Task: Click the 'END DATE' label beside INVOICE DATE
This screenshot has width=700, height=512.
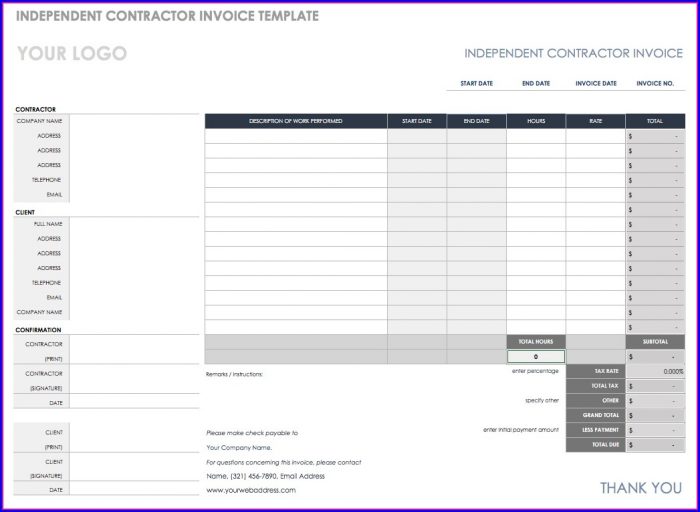Action: (536, 83)
